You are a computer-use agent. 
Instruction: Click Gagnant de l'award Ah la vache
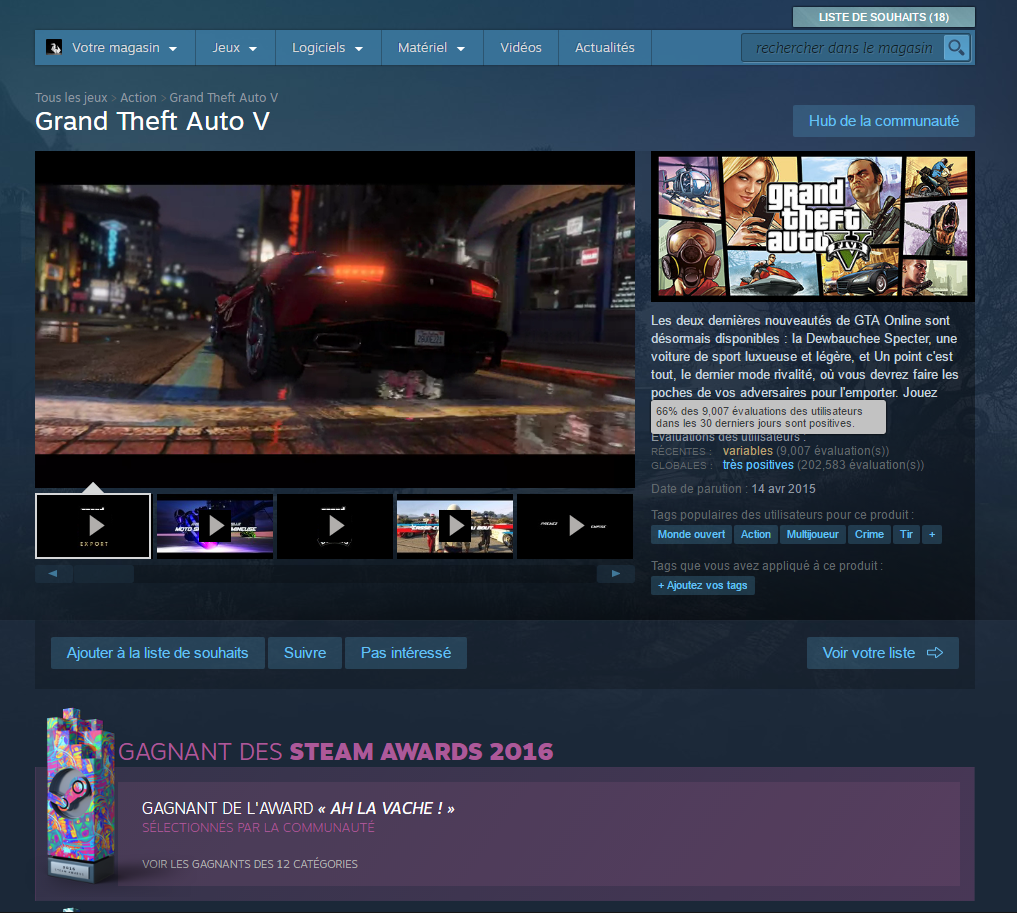pyautogui.click(x=298, y=808)
